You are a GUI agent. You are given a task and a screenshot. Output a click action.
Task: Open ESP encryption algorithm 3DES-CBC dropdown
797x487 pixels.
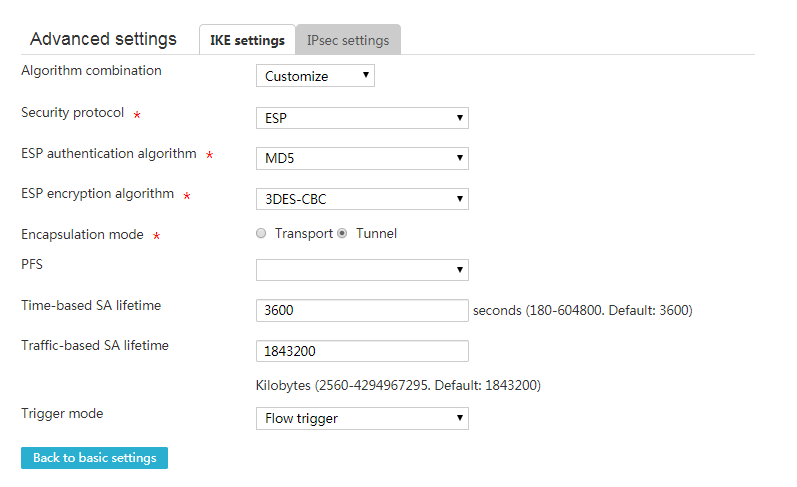pyautogui.click(x=362, y=199)
